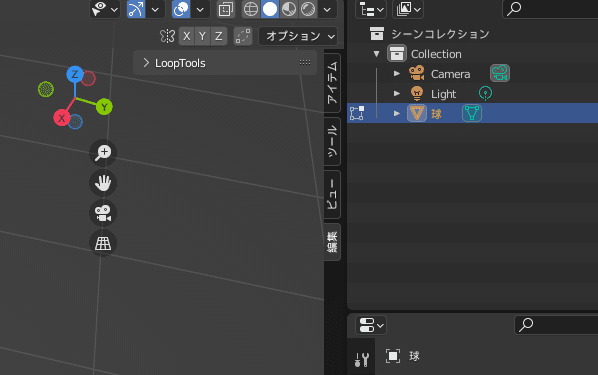This screenshot has height=375, width=598.
Task: Switch to wireframe viewport shading
Action: [x=251, y=9]
